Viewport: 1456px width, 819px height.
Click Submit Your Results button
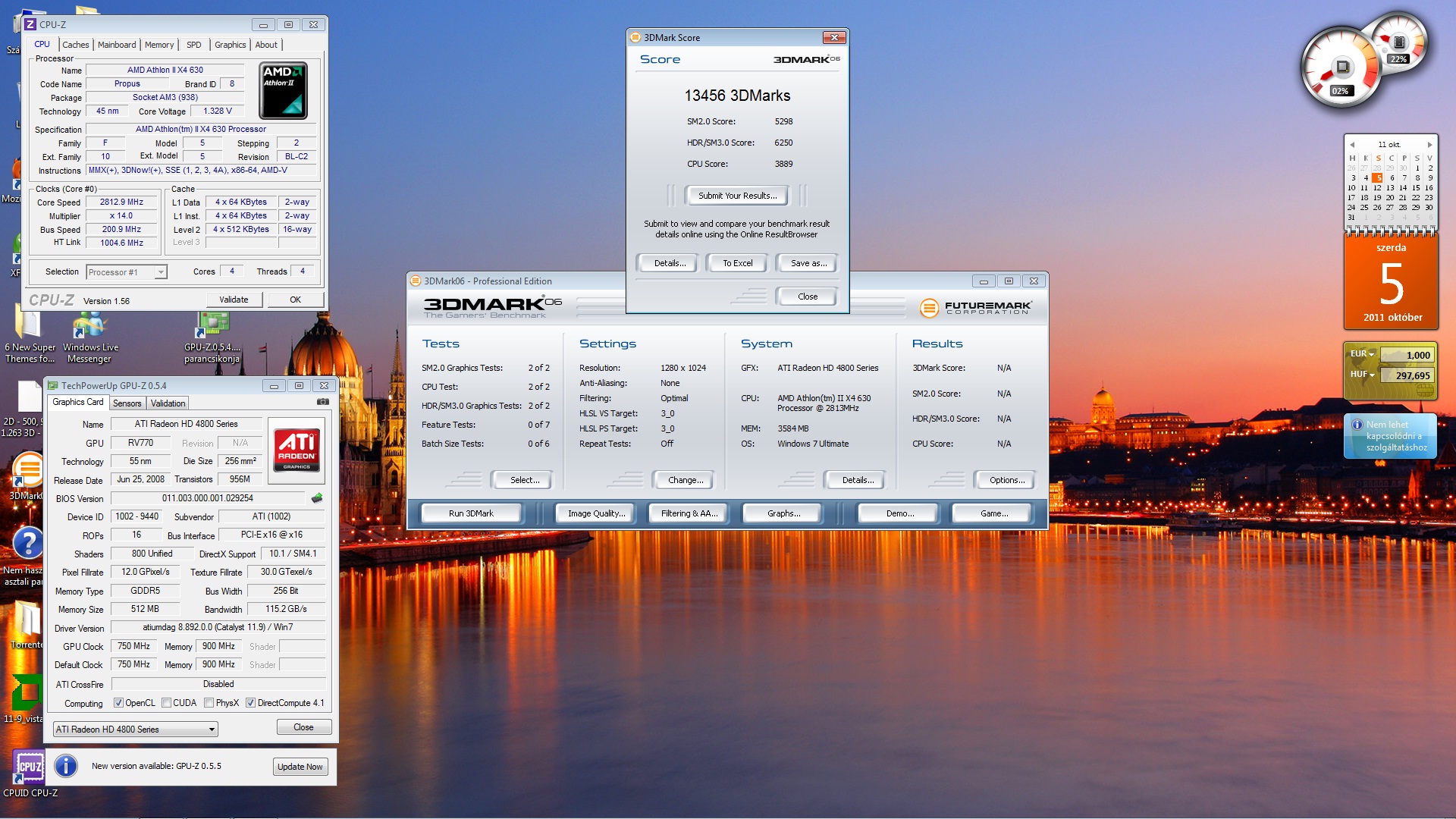click(737, 196)
